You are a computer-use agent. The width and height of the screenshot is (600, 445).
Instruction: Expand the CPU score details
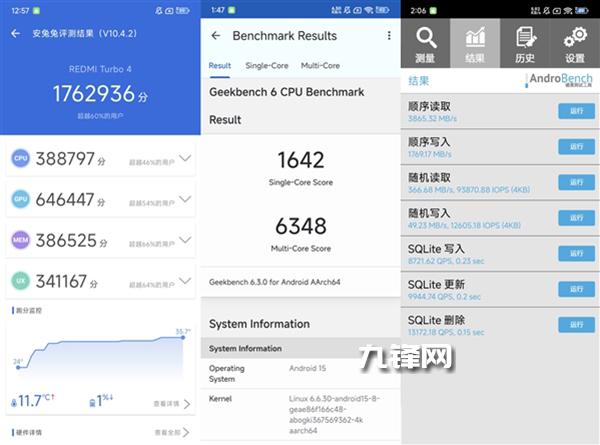coord(184,158)
